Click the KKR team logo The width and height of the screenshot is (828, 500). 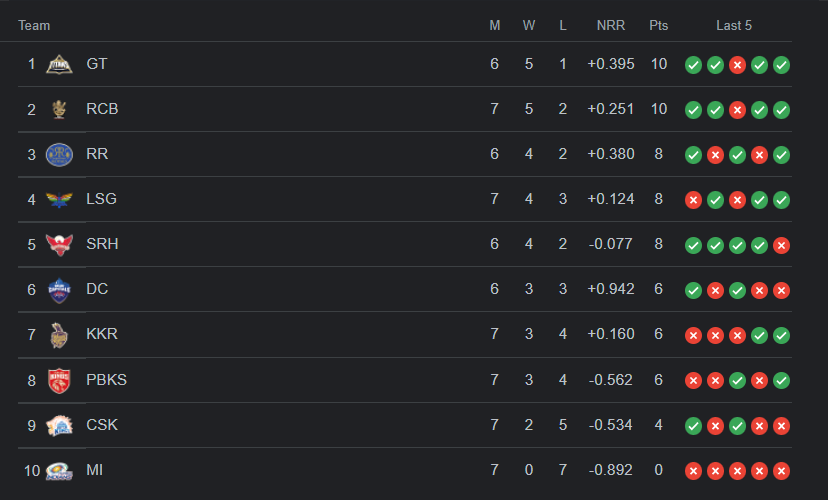pyautogui.click(x=60, y=334)
